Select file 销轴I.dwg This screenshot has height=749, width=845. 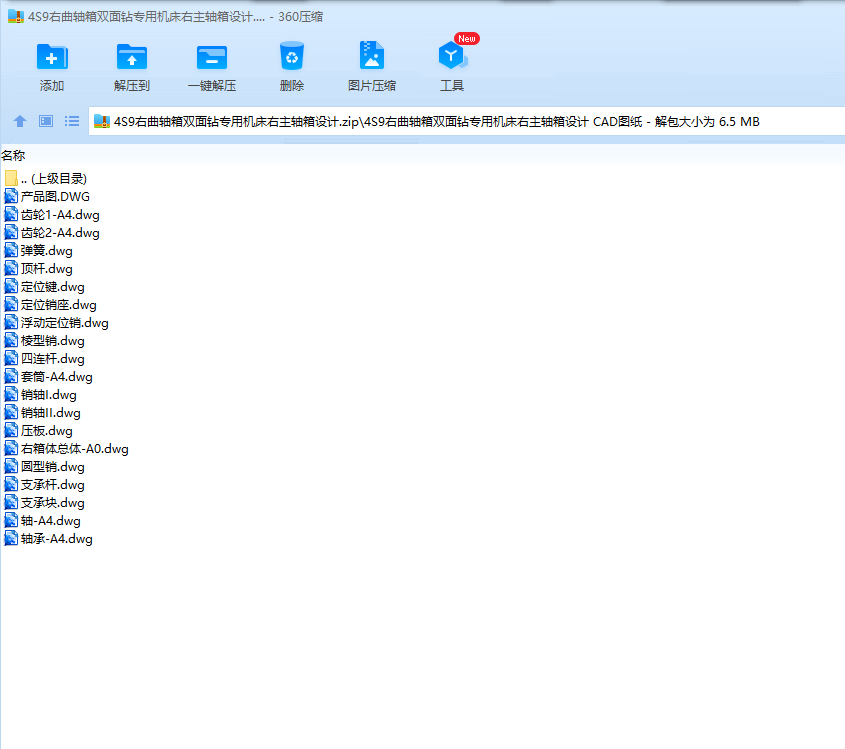pyautogui.click(x=40, y=394)
